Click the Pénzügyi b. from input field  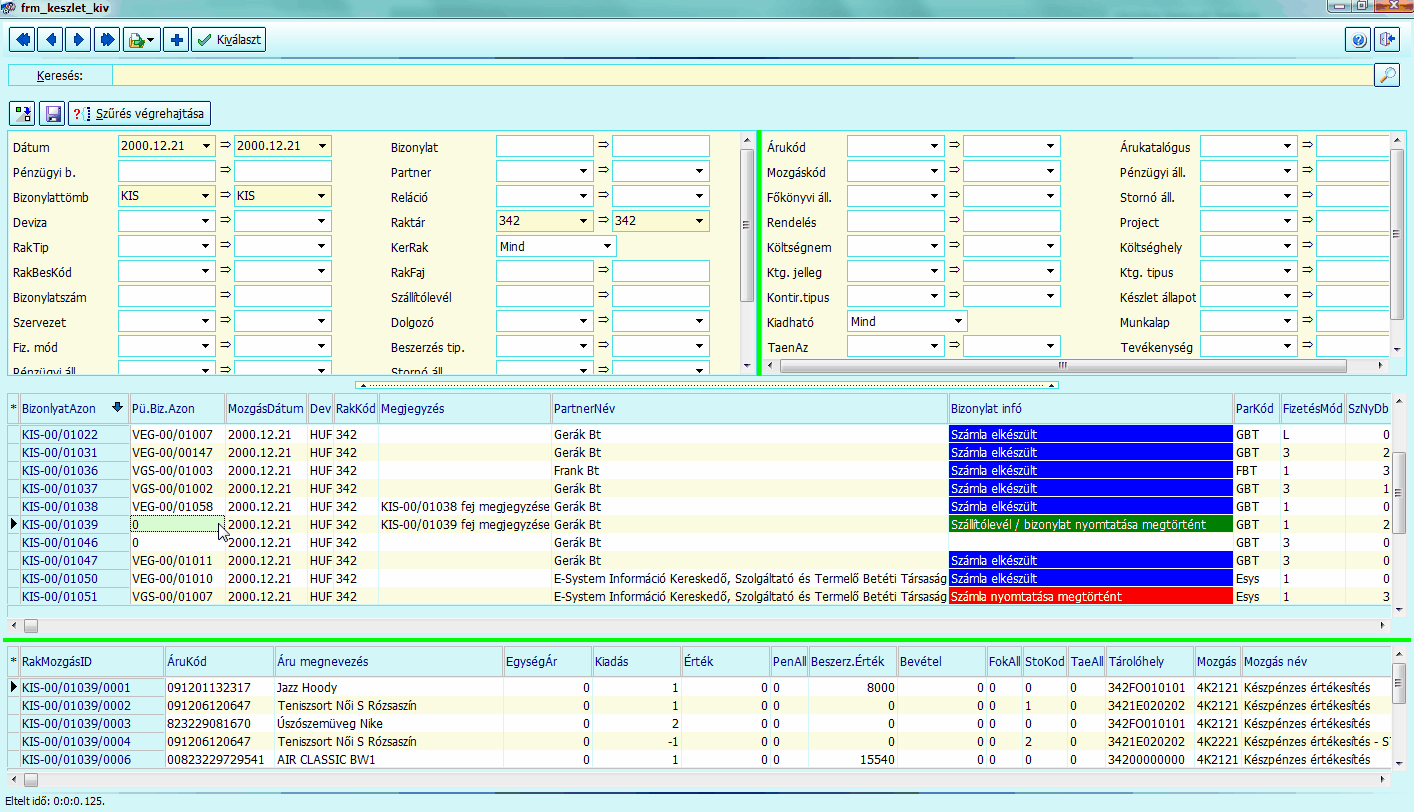167,171
